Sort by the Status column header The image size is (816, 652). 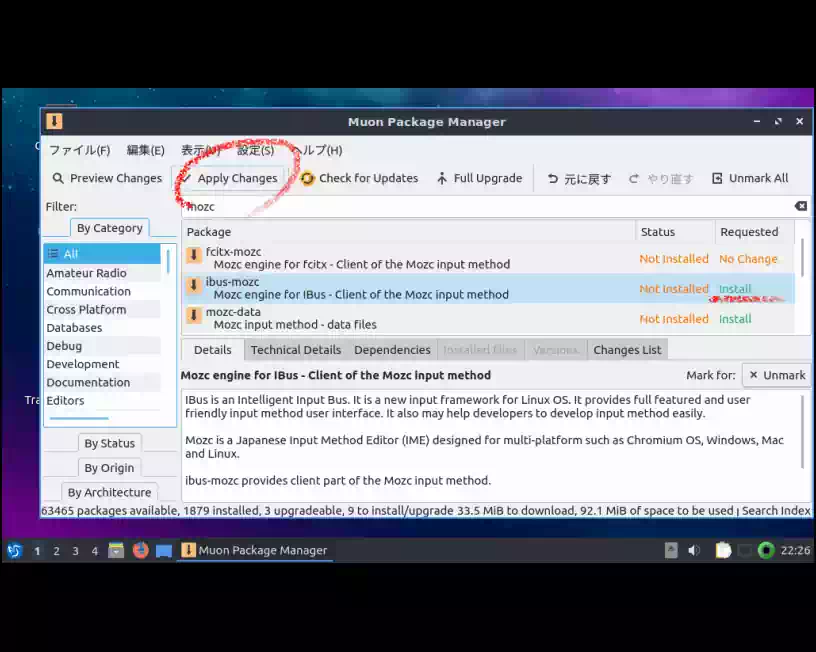coord(675,232)
